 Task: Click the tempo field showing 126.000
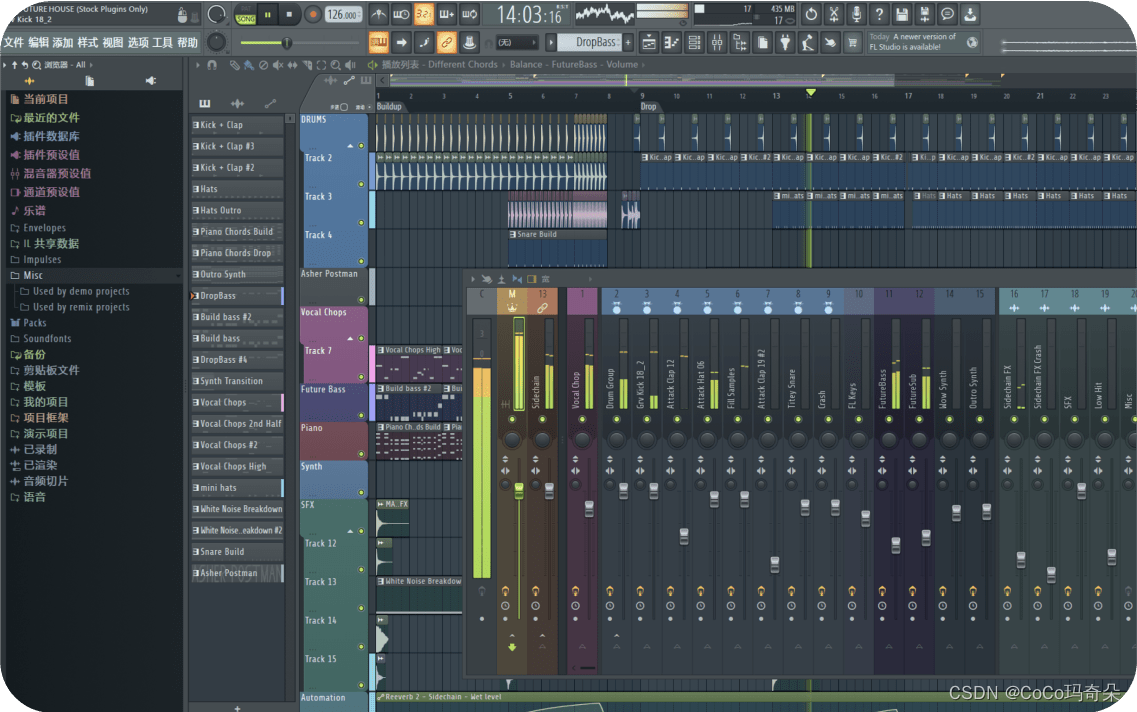point(342,15)
